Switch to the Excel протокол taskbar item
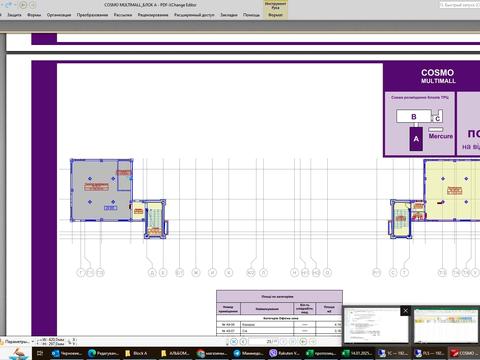 point(320,353)
